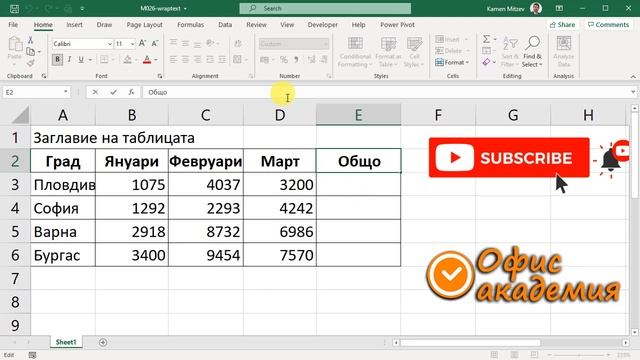Open the Format cells dropdown
640x360 pixels.
coord(452,62)
